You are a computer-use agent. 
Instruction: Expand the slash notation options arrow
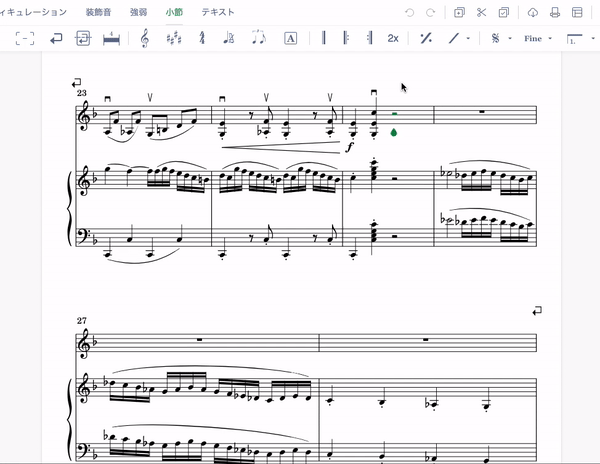468,39
